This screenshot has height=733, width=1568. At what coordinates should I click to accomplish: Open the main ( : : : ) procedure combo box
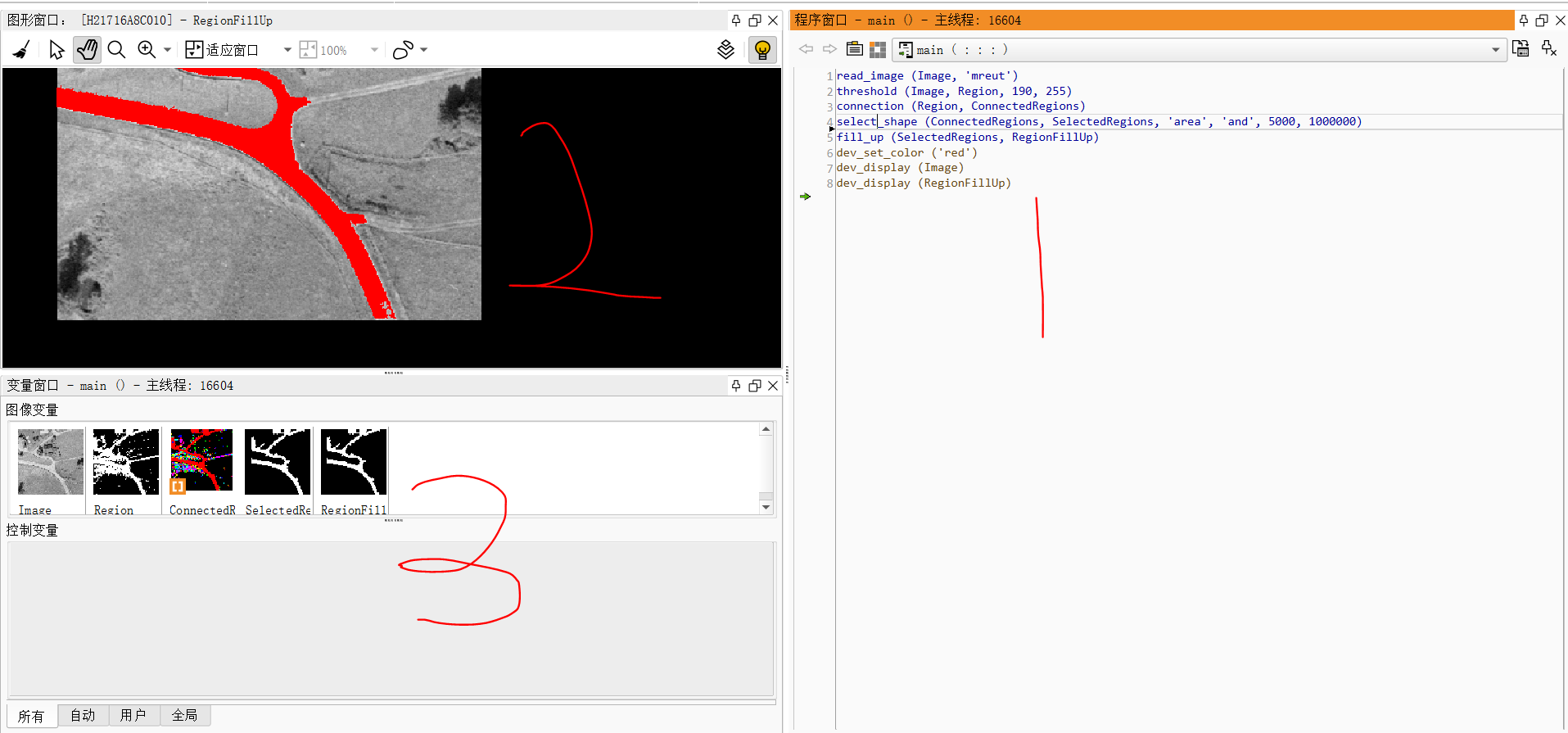click(x=1200, y=50)
